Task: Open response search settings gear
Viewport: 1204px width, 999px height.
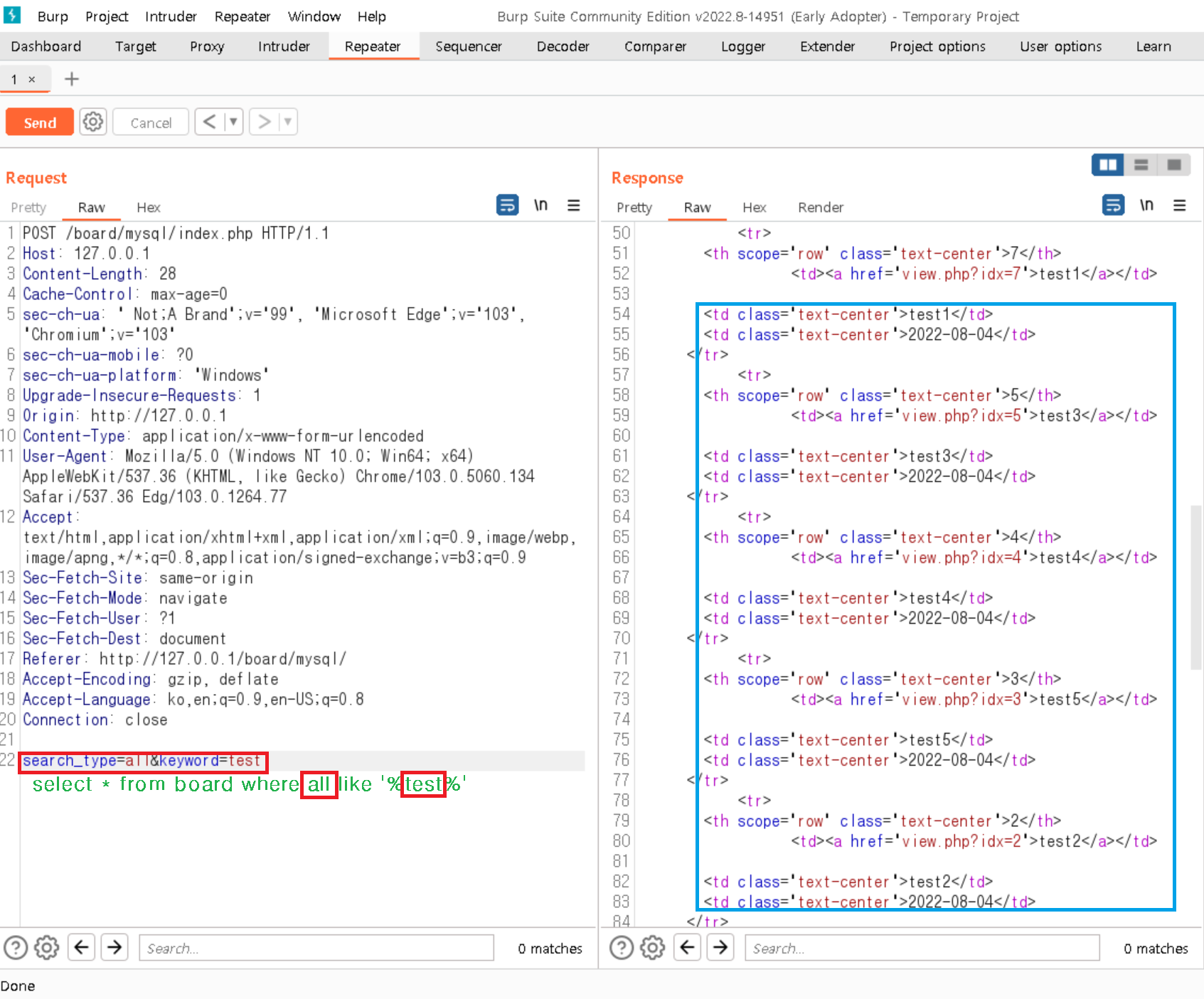Action: pyautogui.click(x=653, y=948)
